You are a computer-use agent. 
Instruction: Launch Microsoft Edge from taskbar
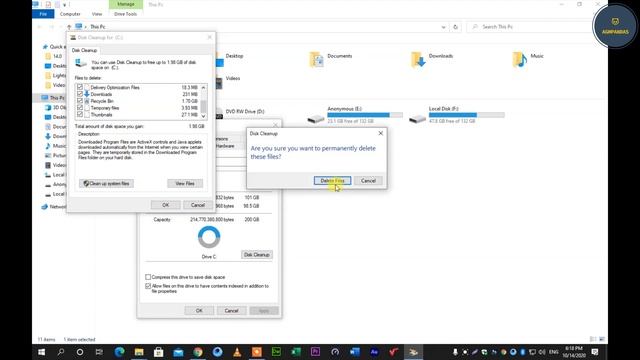120,352
